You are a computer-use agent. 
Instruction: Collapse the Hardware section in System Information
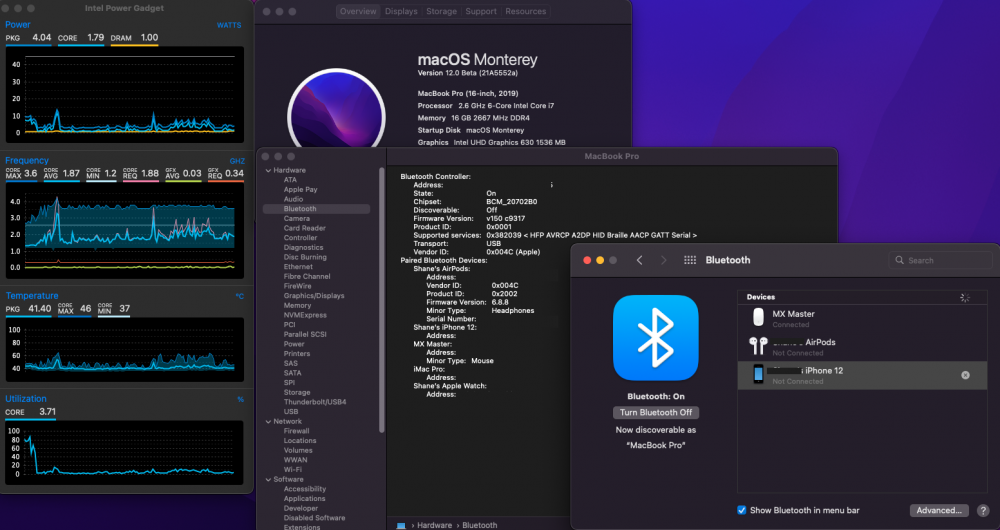tap(268, 170)
